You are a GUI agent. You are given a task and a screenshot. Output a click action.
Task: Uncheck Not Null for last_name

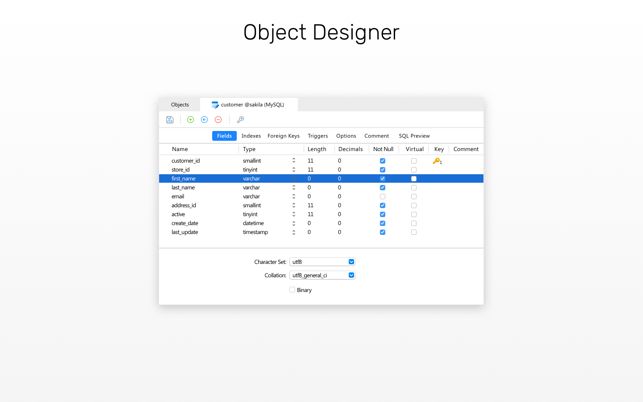click(x=383, y=188)
